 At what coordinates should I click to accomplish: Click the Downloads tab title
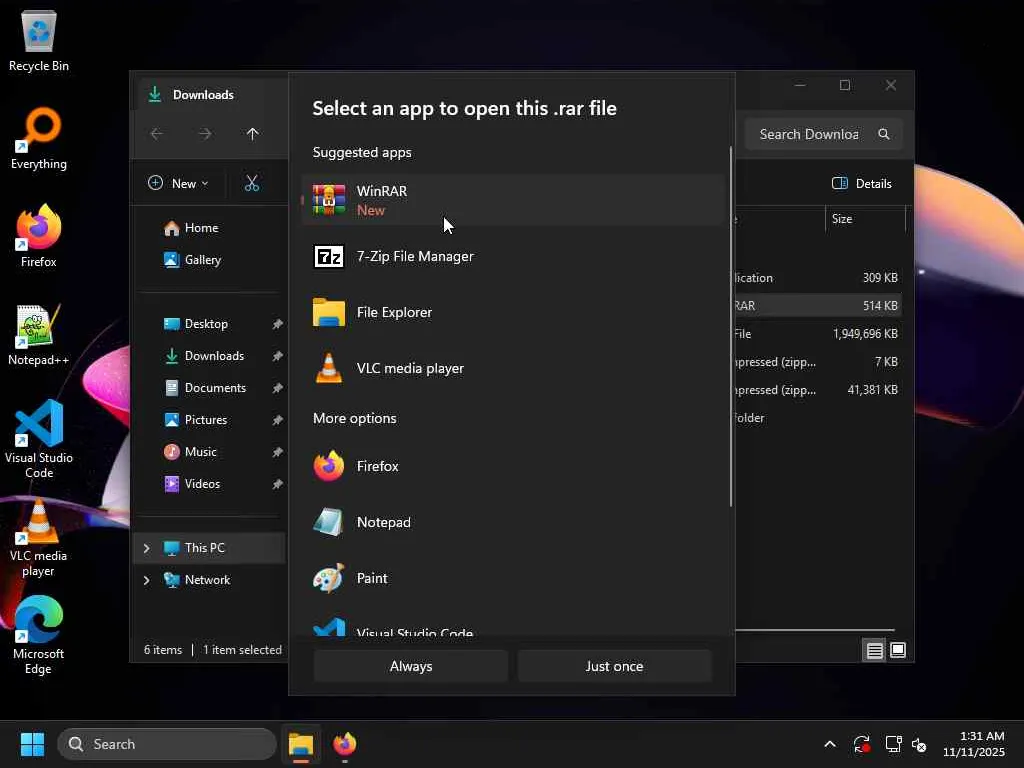203,95
